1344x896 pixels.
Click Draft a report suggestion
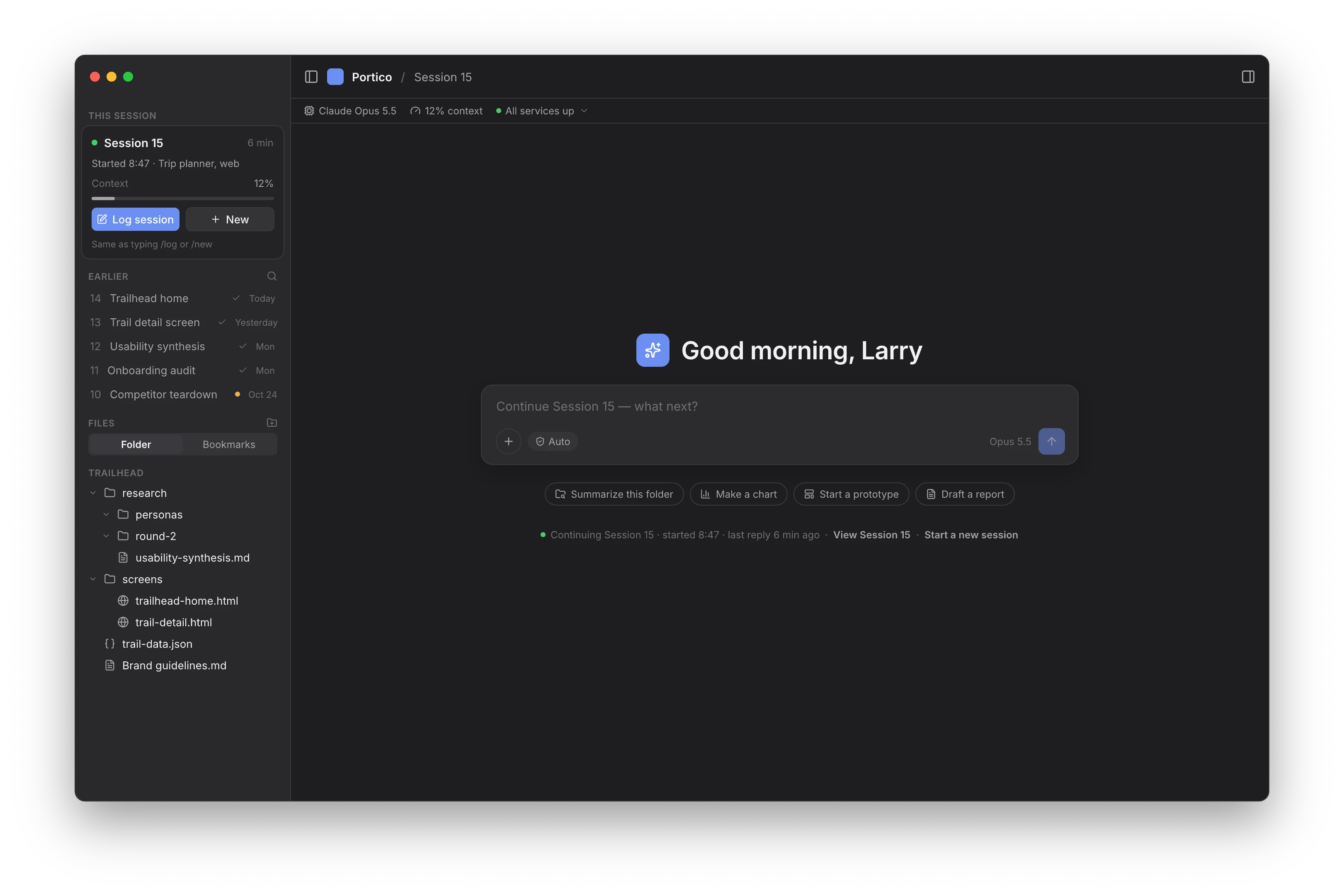point(965,494)
